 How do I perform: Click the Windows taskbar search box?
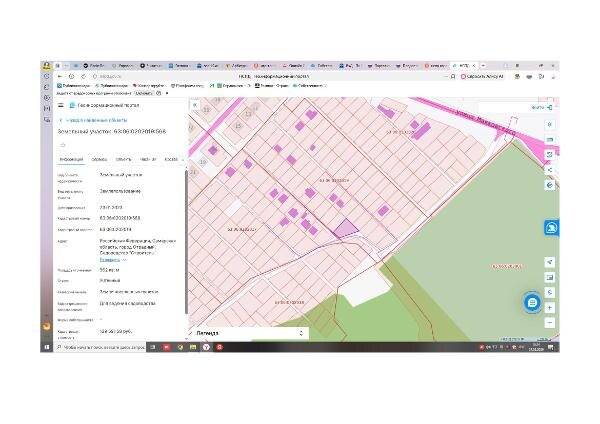[100, 347]
